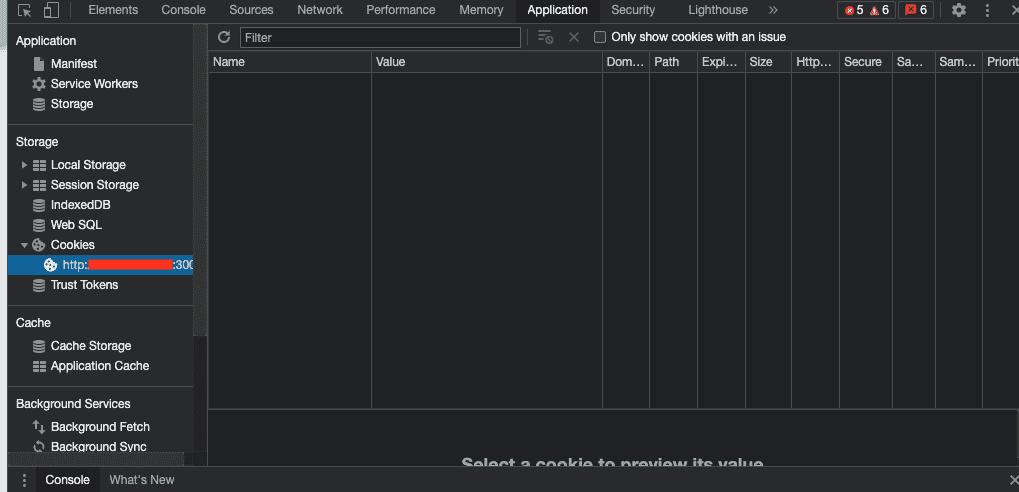Image resolution: width=1019 pixels, height=492 pixels.
Task: Clear all cookies icon
Action: pos(545,37)
